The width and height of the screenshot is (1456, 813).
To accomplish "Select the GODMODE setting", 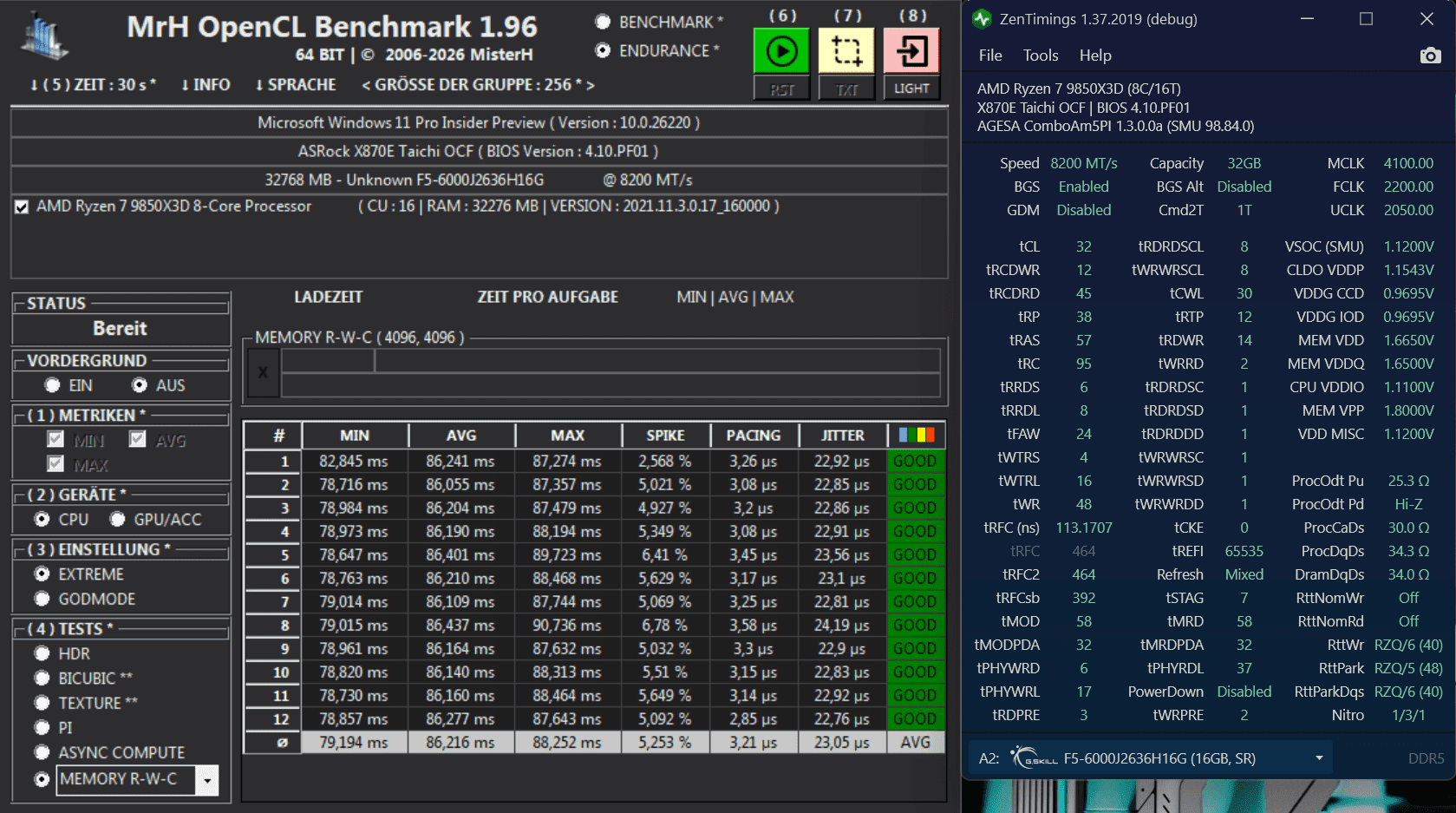I will coord(42,599).
